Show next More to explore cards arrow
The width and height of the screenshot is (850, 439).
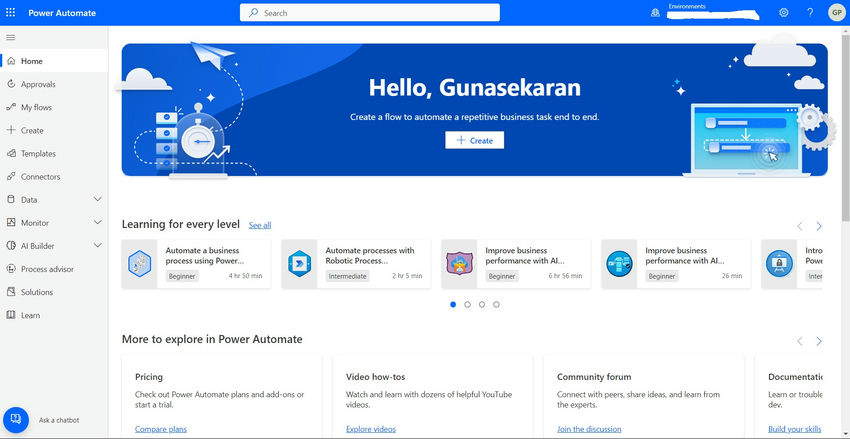click(819, 341)
